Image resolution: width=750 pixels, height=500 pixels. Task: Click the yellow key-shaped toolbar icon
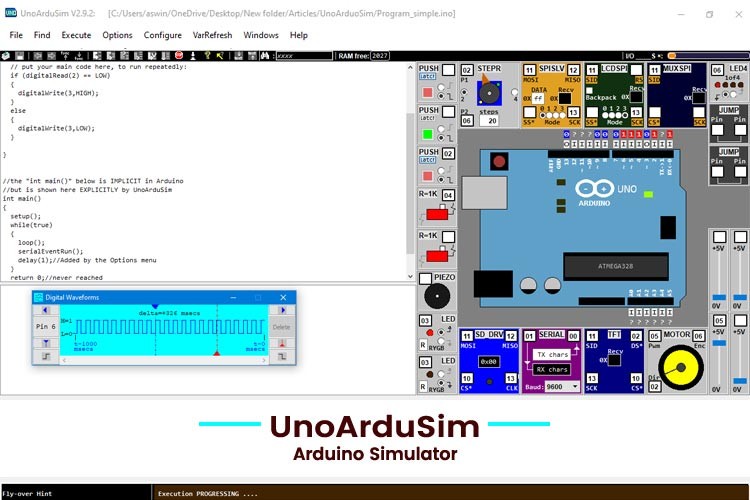click(207, 56)
